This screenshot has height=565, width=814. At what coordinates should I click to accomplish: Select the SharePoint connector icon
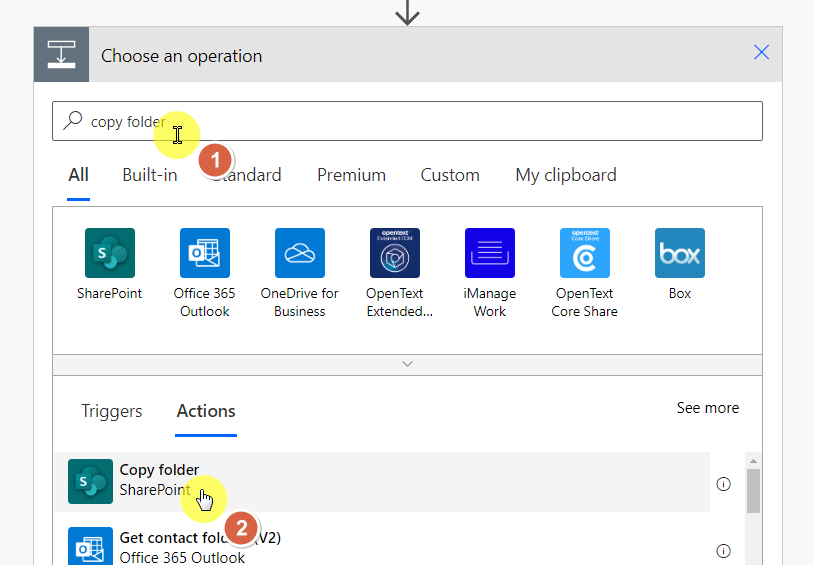coord(110,253)
